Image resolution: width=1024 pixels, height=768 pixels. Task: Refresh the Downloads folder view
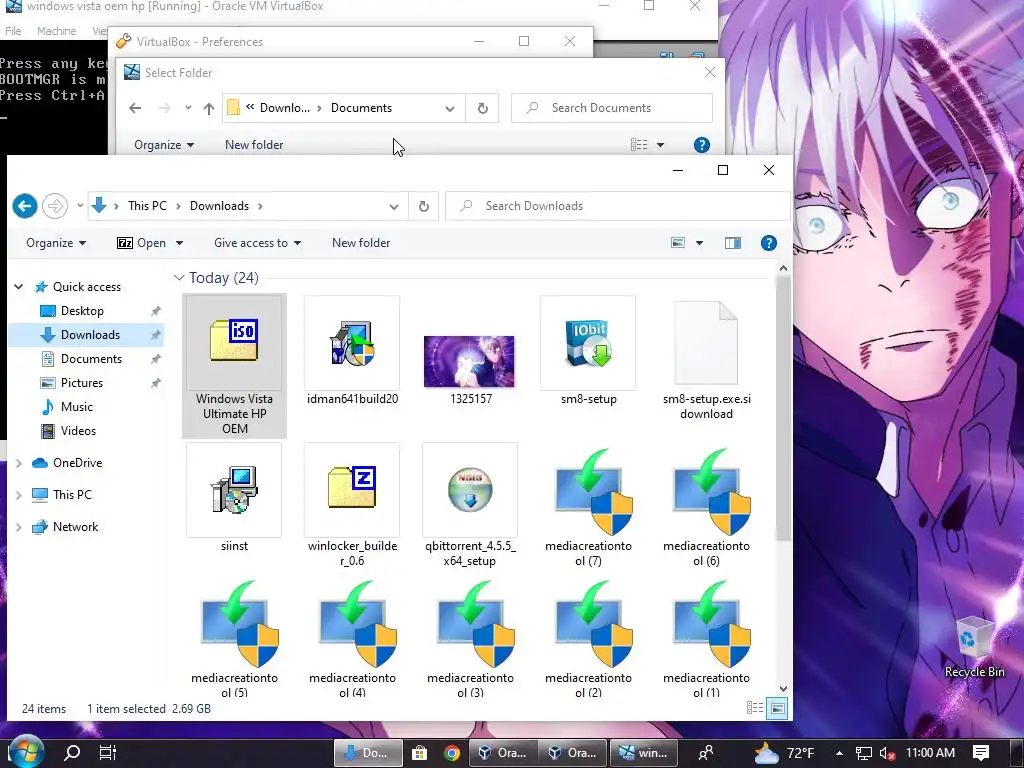pyautogui.click(x=423, y=206)
